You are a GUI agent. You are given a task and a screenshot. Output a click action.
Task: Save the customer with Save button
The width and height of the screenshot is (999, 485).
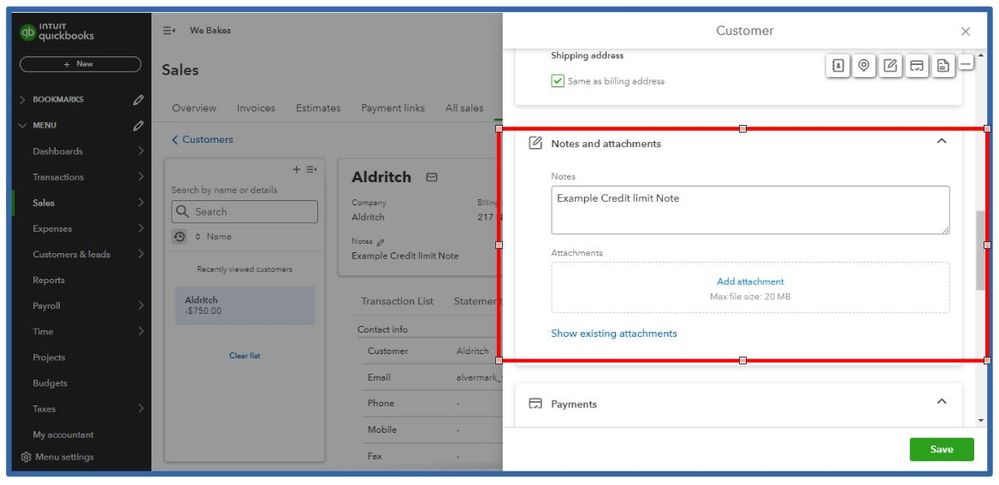coord(941,449)
